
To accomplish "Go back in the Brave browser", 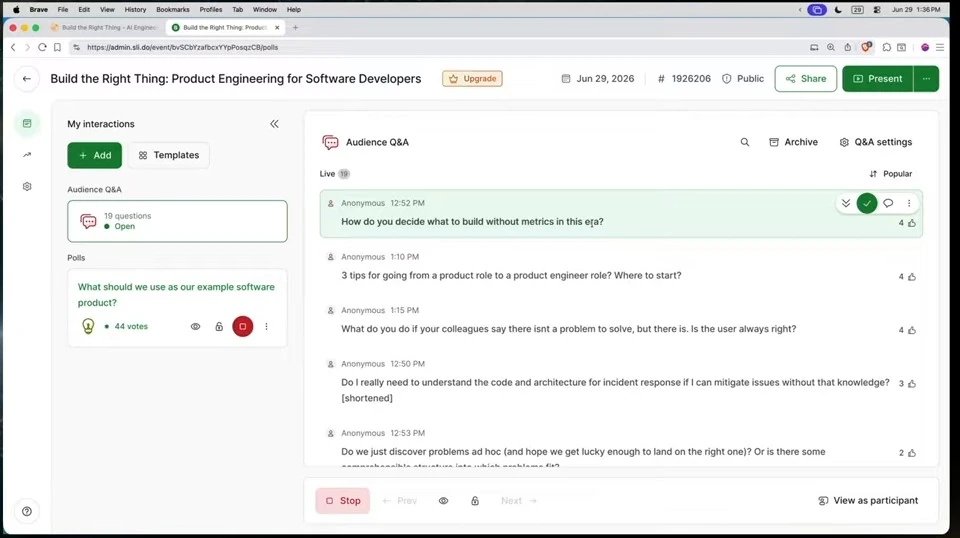I will pos(13,47).
